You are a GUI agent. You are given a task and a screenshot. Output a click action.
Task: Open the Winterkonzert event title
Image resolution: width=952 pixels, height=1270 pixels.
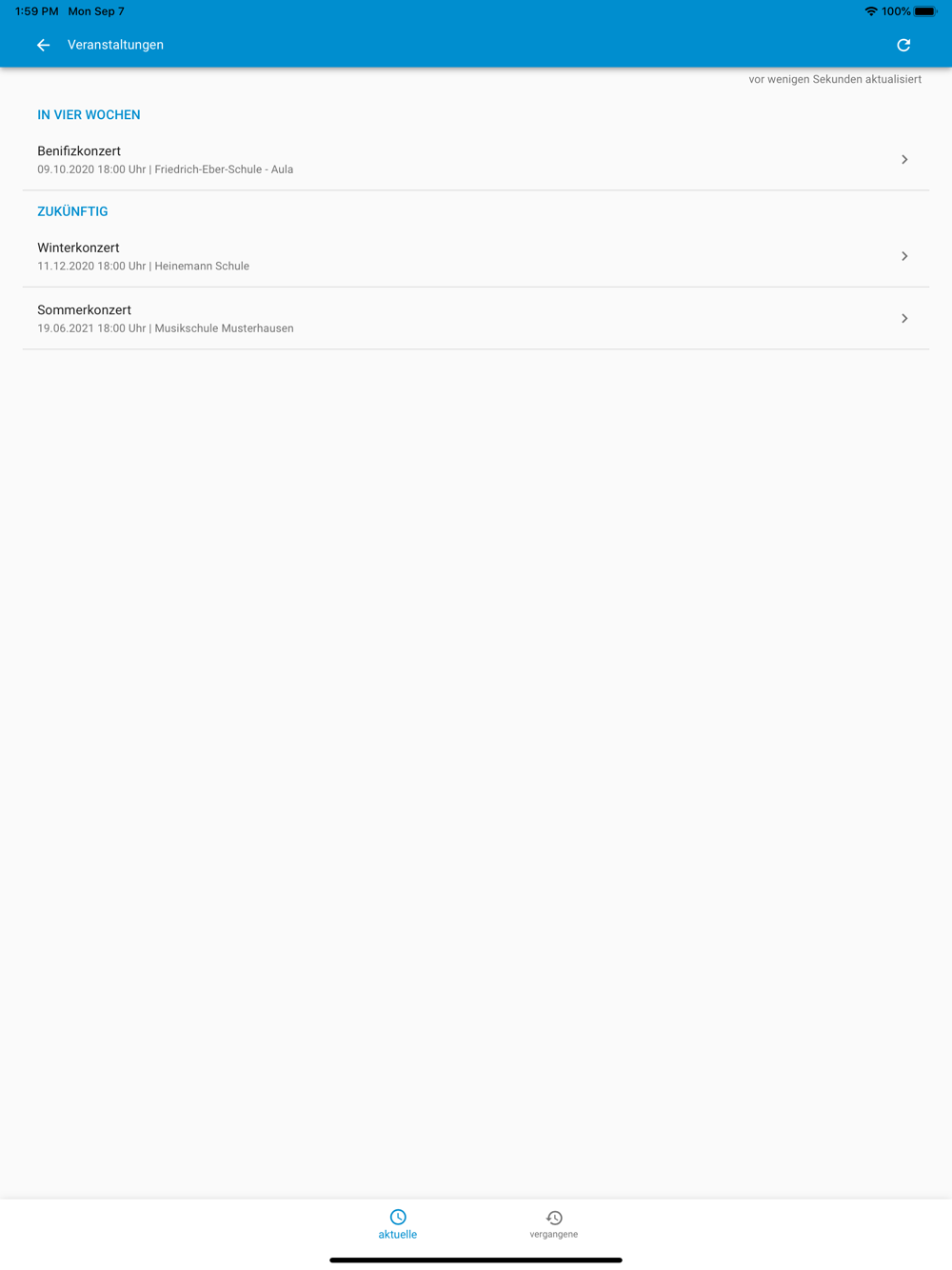[x=78, y=248]
